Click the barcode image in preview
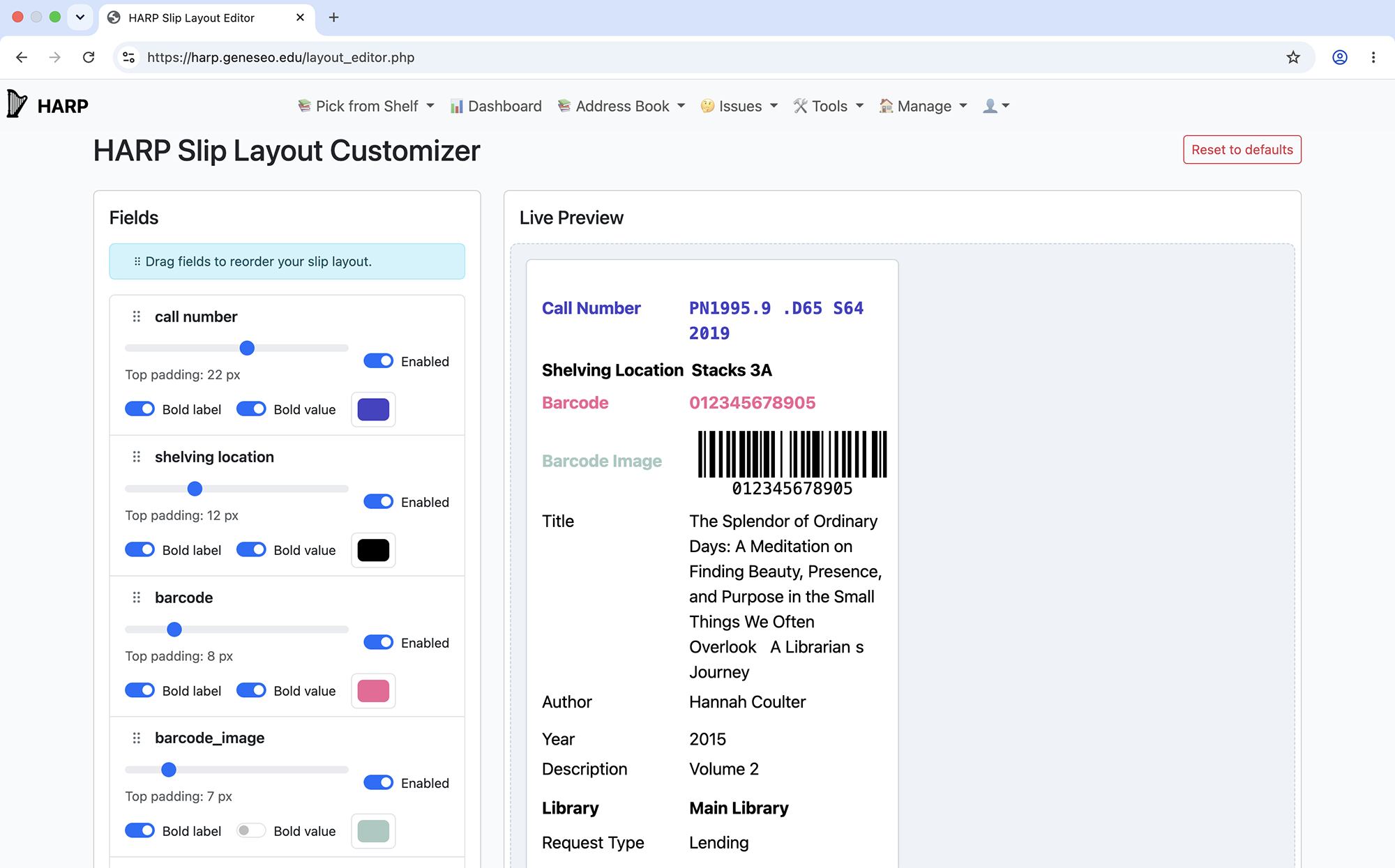Image resolution: width=1395 pixels, height=868 pixels. (792, 463)
